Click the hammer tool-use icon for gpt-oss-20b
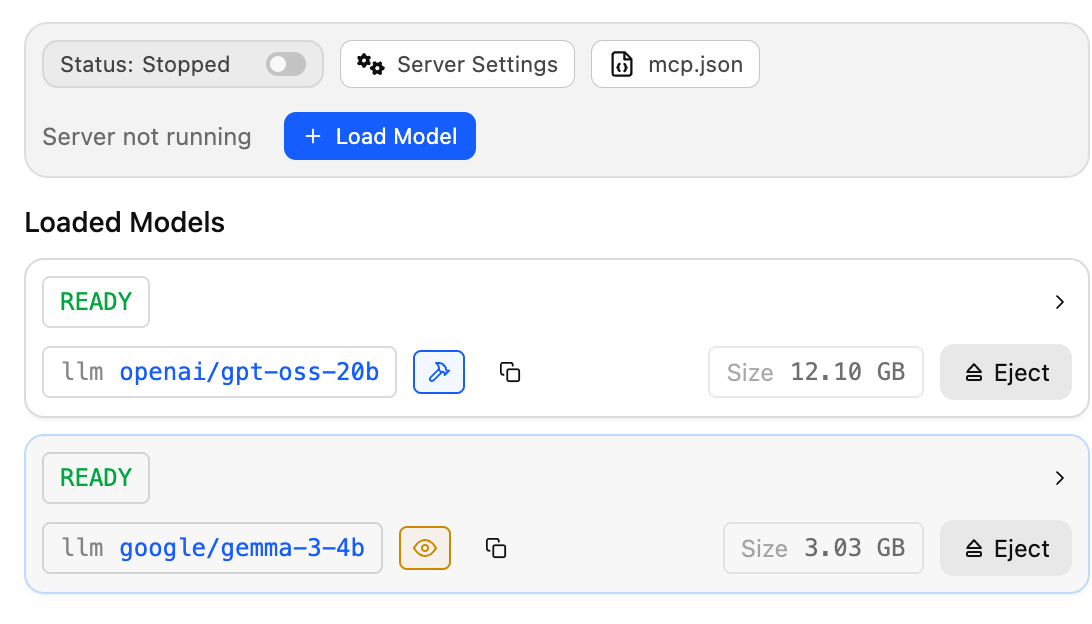Image resolution: width=1092 pixels, height=624 pixels. [439, 372]
